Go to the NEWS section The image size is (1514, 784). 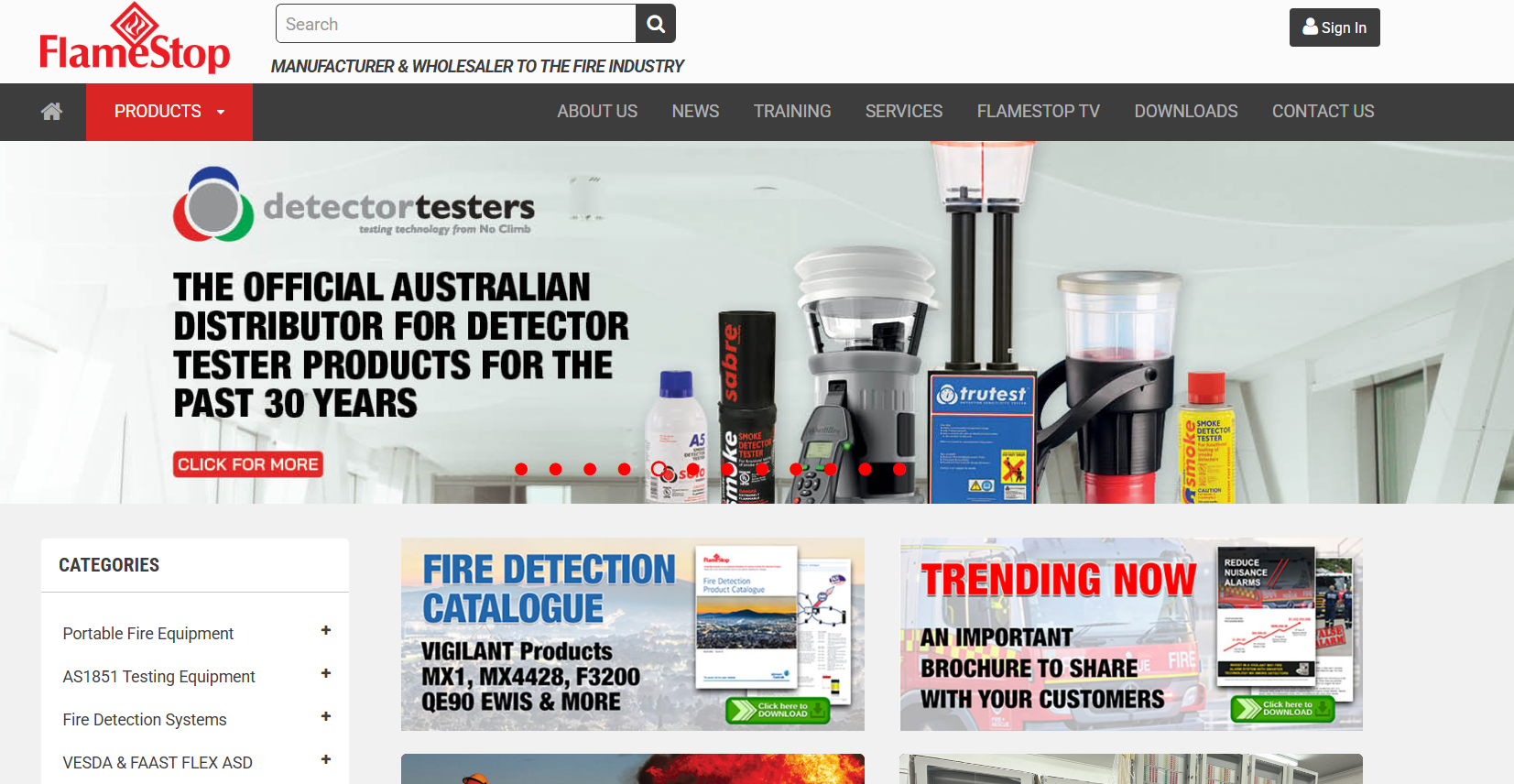pos(695,112)
